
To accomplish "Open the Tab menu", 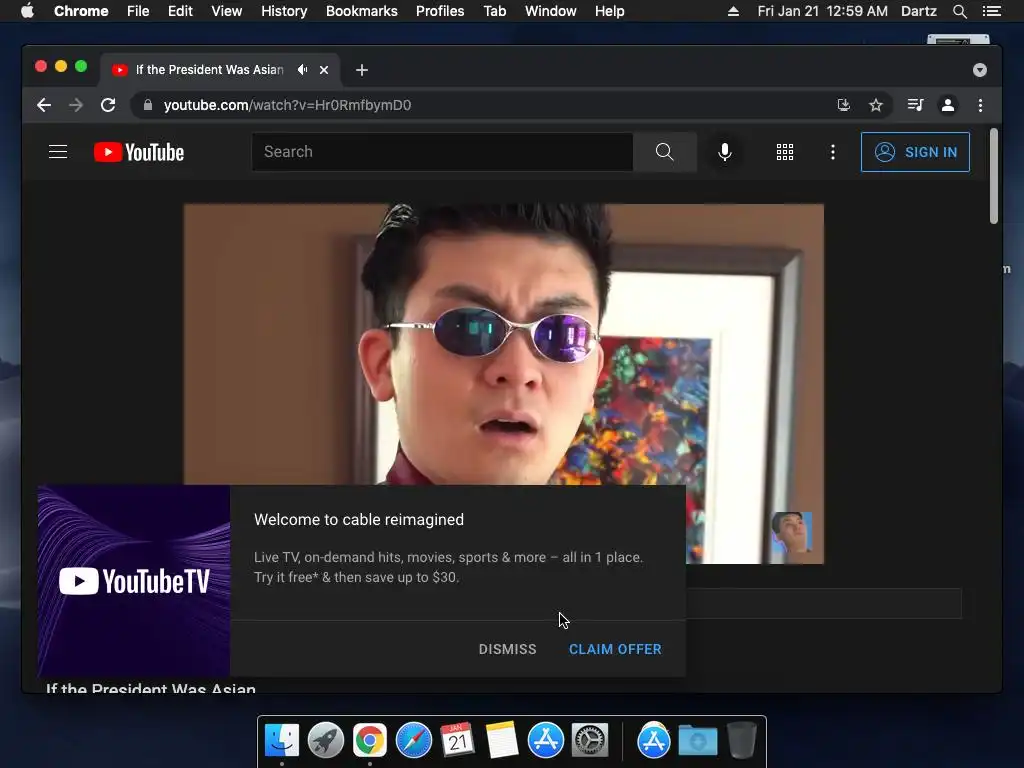I will point(495,11).
